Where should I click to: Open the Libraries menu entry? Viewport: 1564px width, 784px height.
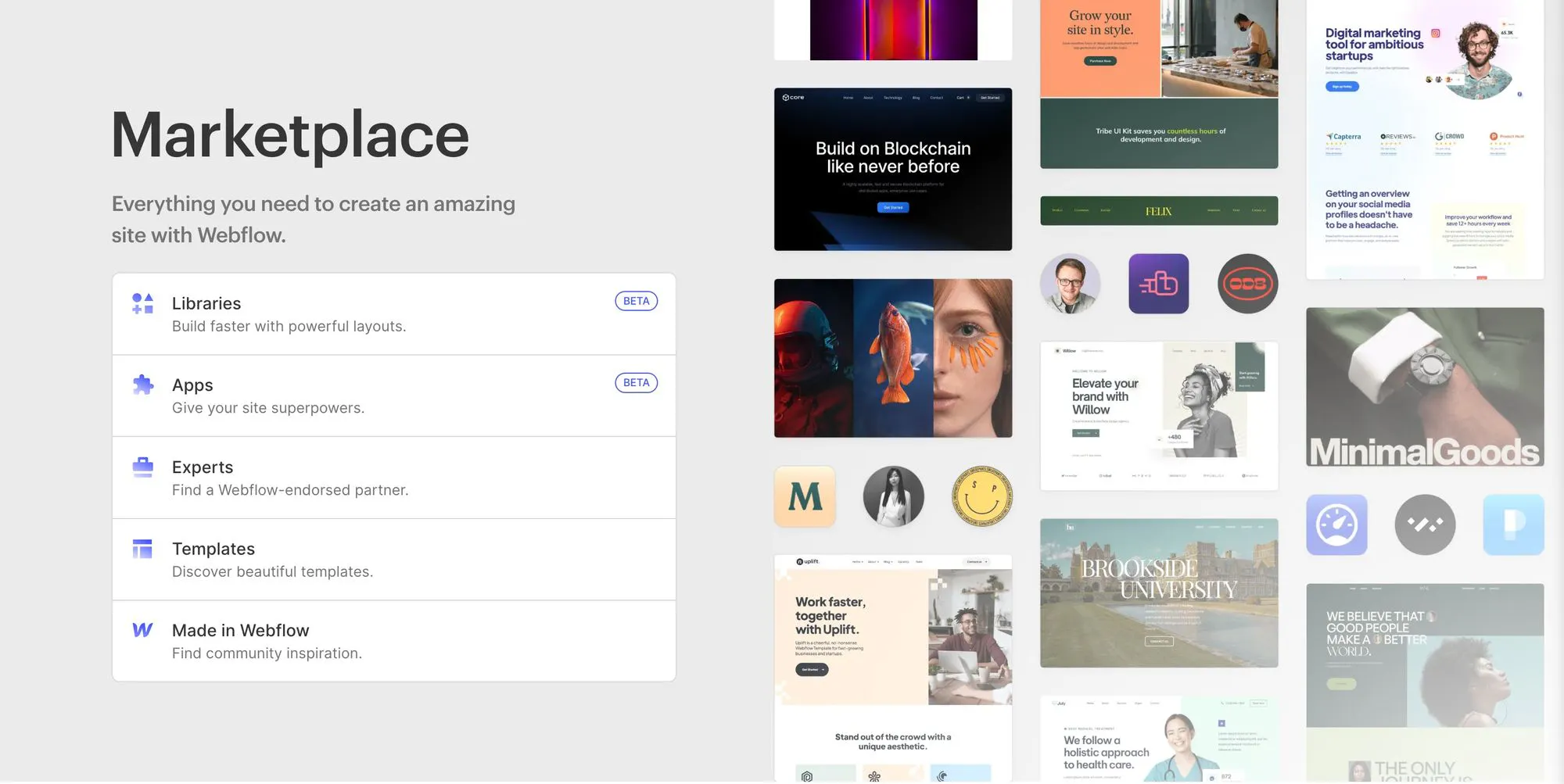point(394,314)
